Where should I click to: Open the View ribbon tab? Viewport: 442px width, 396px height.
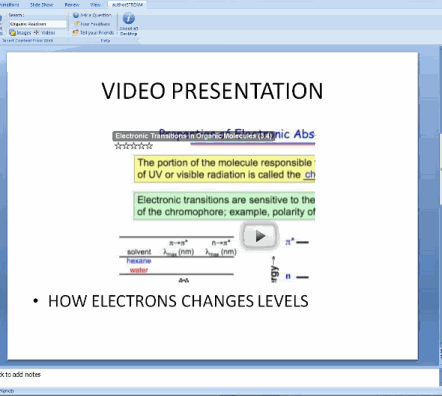95,5
